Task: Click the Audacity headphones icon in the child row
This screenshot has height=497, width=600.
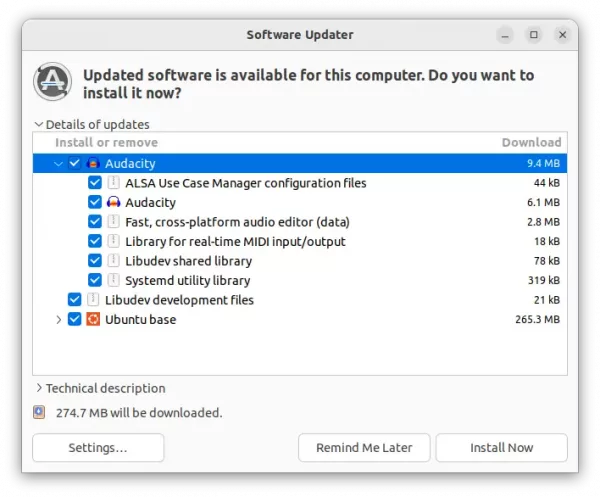Action: [x=113, y=202]
